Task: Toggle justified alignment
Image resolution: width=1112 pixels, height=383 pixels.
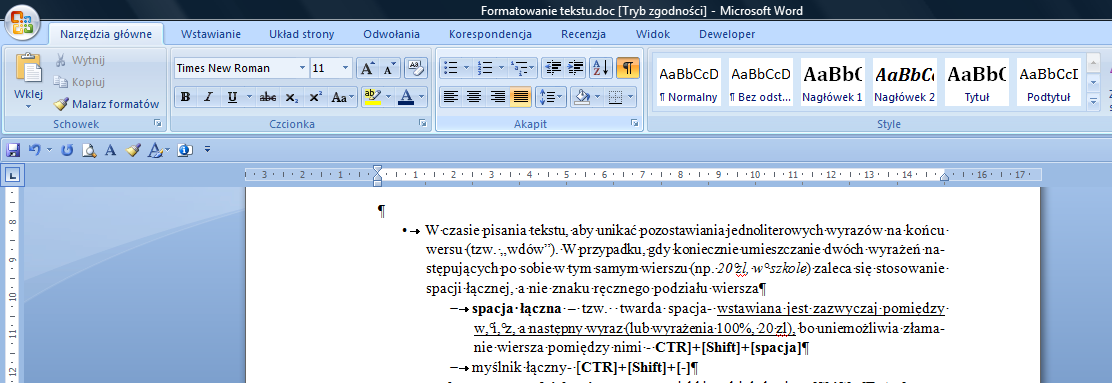Action: [521, 97]
